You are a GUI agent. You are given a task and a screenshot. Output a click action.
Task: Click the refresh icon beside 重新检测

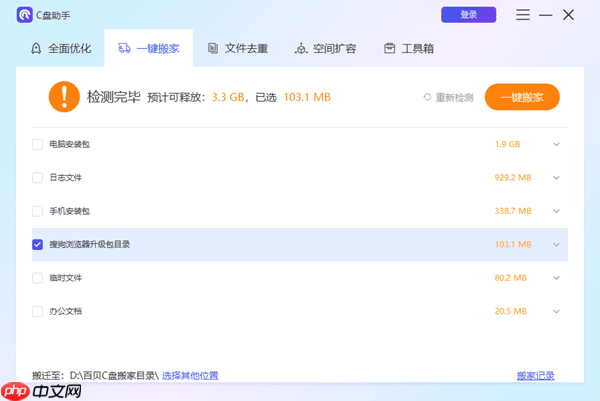(x=427, y=97)
